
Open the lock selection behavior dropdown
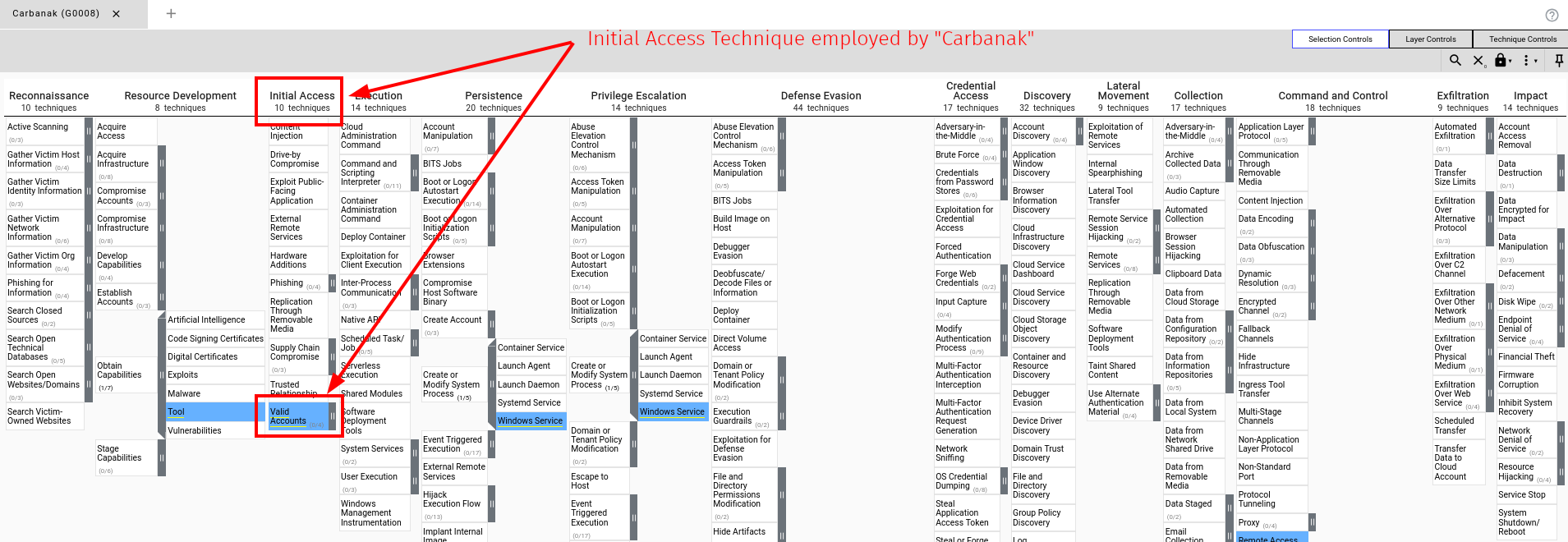(x=1504, y=60)
